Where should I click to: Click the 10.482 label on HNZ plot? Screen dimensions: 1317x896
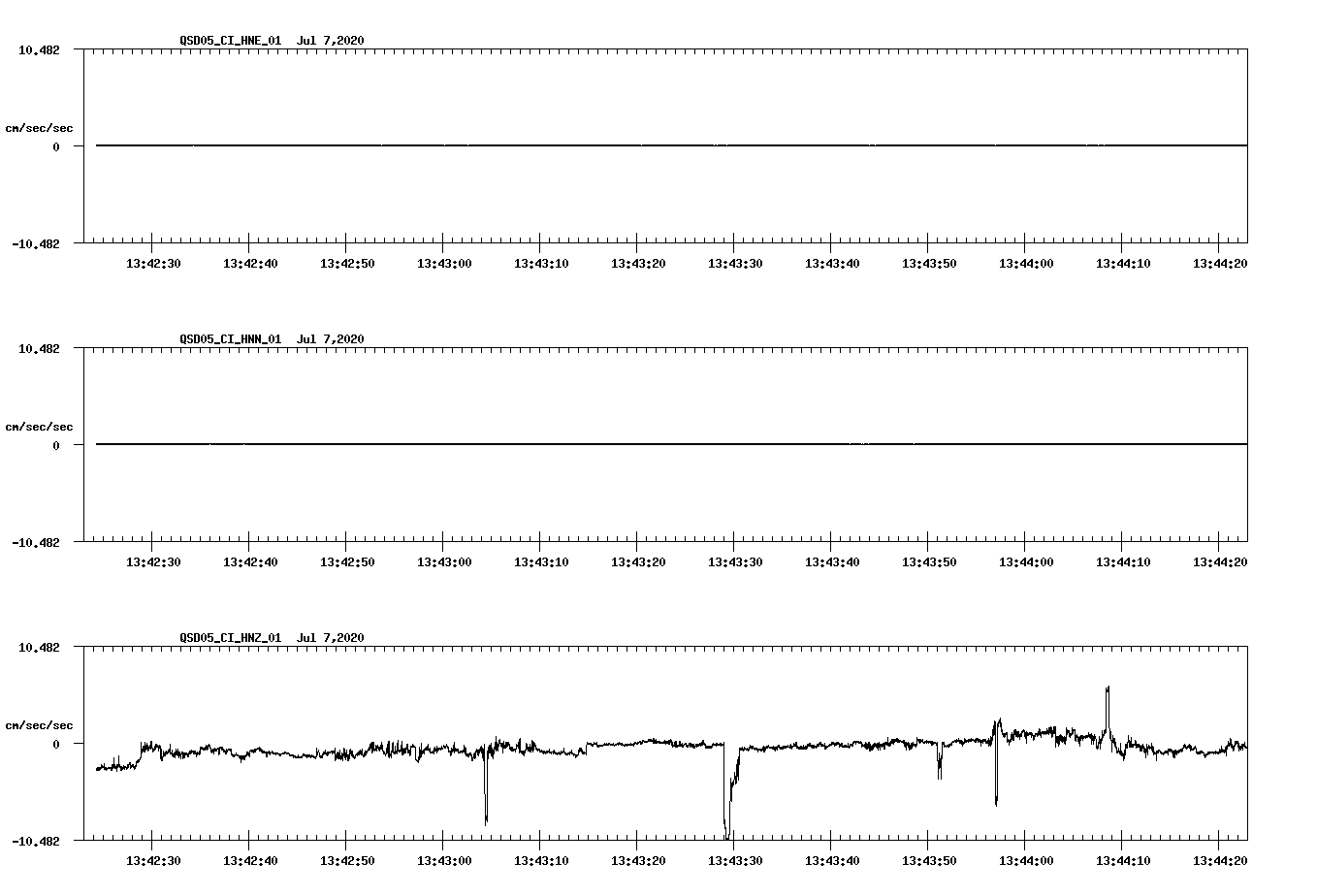point(39,647)
